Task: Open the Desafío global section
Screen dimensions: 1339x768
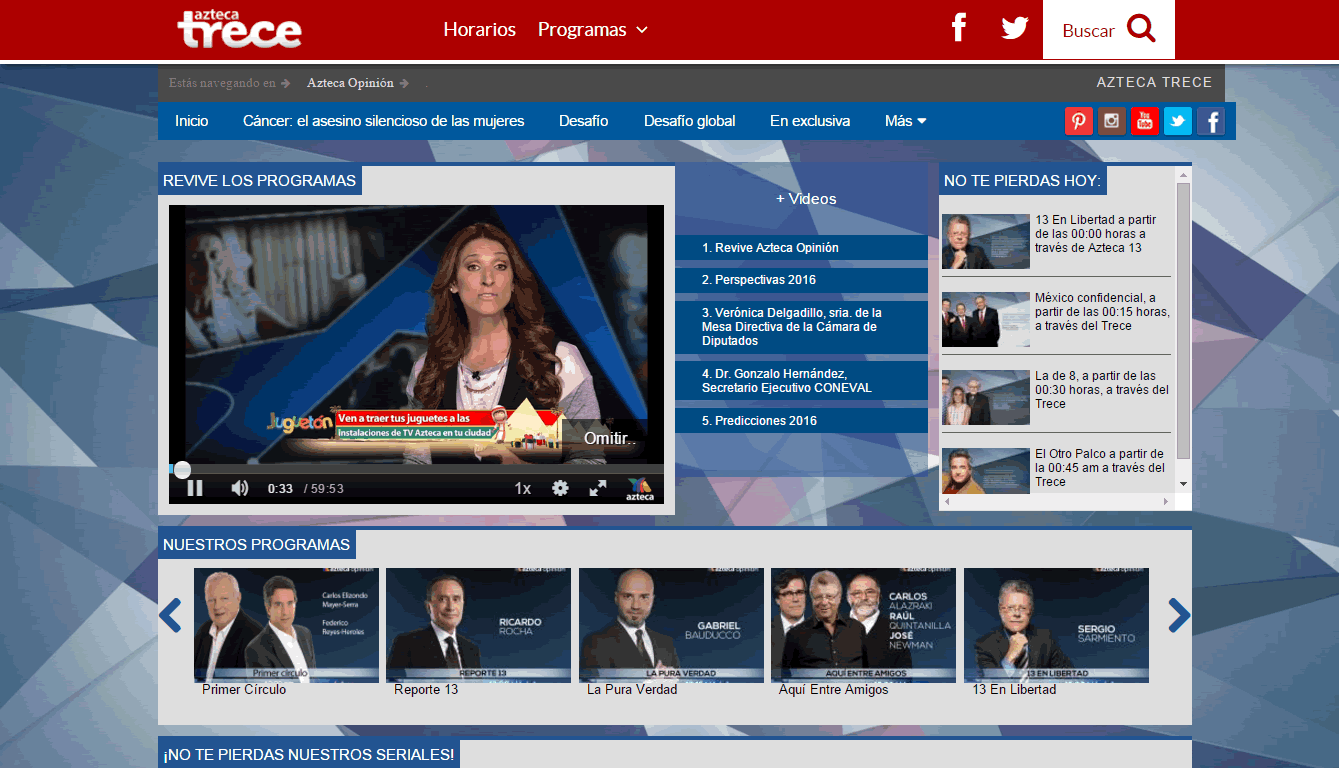Action: (x=690, y=121)
